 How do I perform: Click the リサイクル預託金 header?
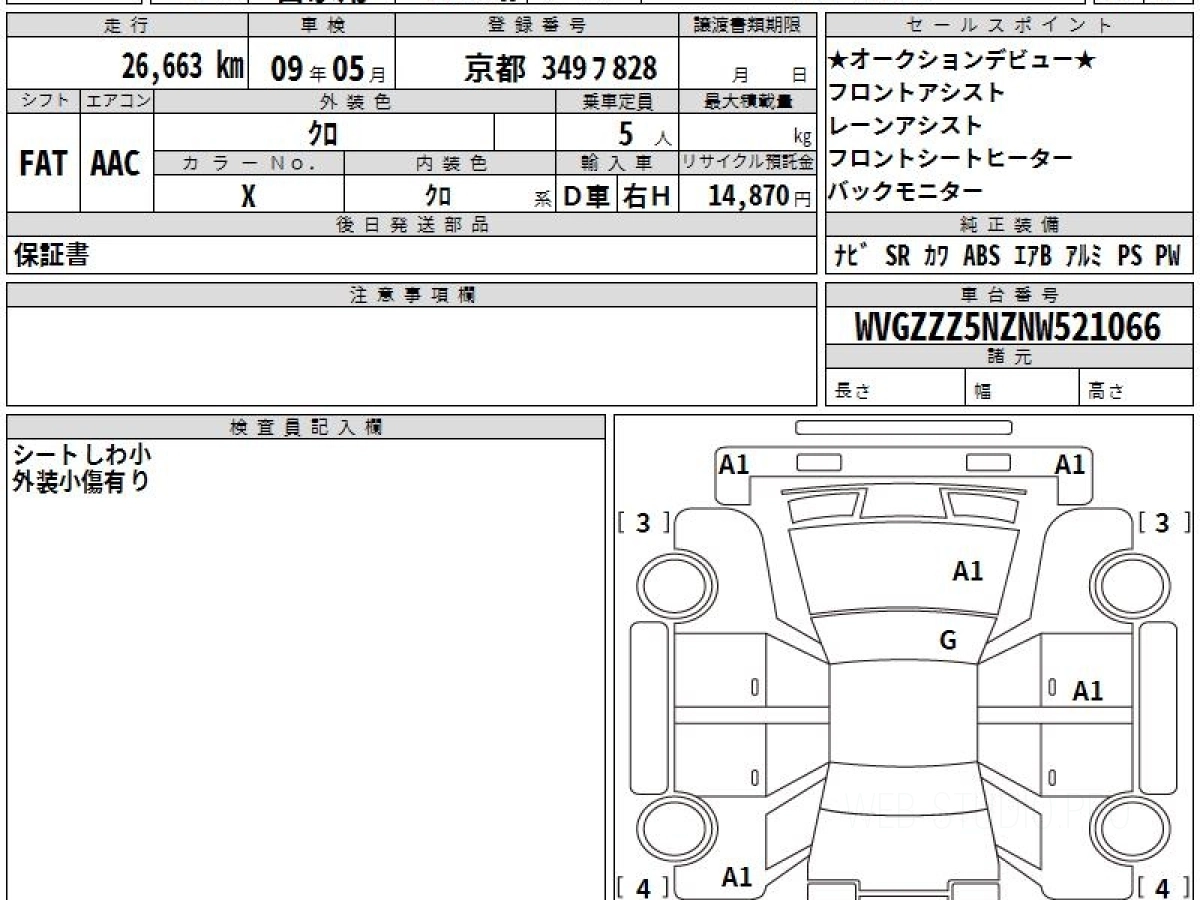748,164
